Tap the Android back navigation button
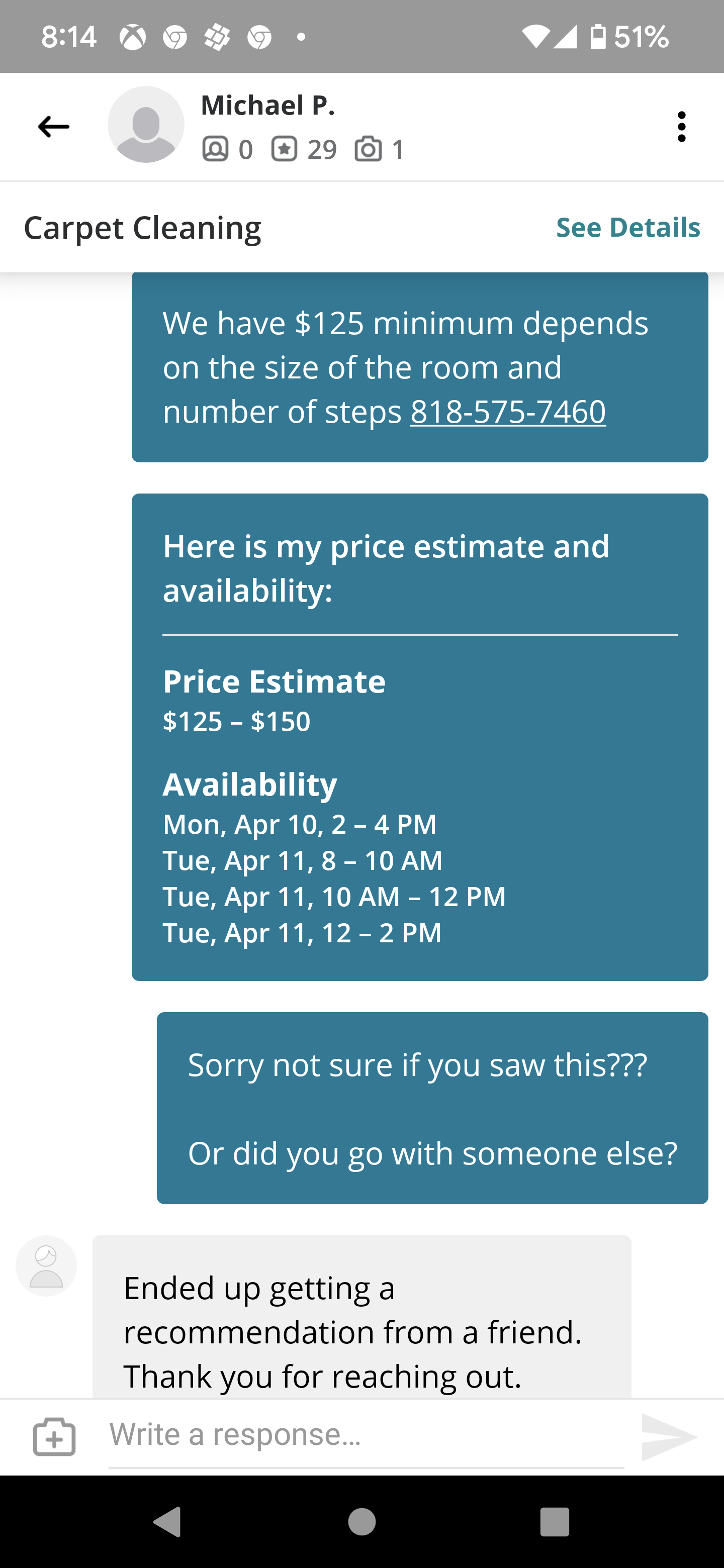 point(167,1522)
